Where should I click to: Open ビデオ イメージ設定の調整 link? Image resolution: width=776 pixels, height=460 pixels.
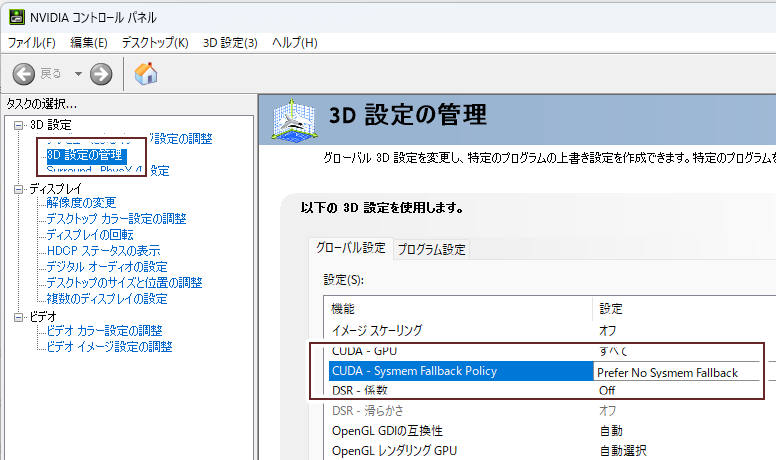click(109, 346)
